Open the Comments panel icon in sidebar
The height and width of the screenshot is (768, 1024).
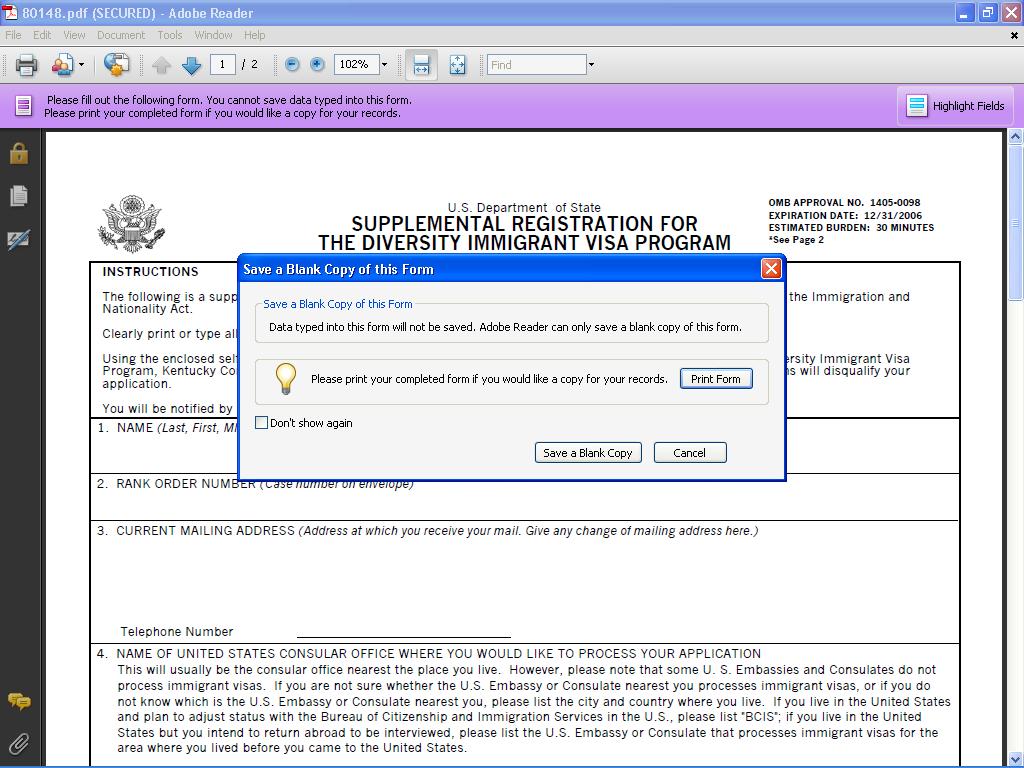pyautogui.click(x=19, y=702)
